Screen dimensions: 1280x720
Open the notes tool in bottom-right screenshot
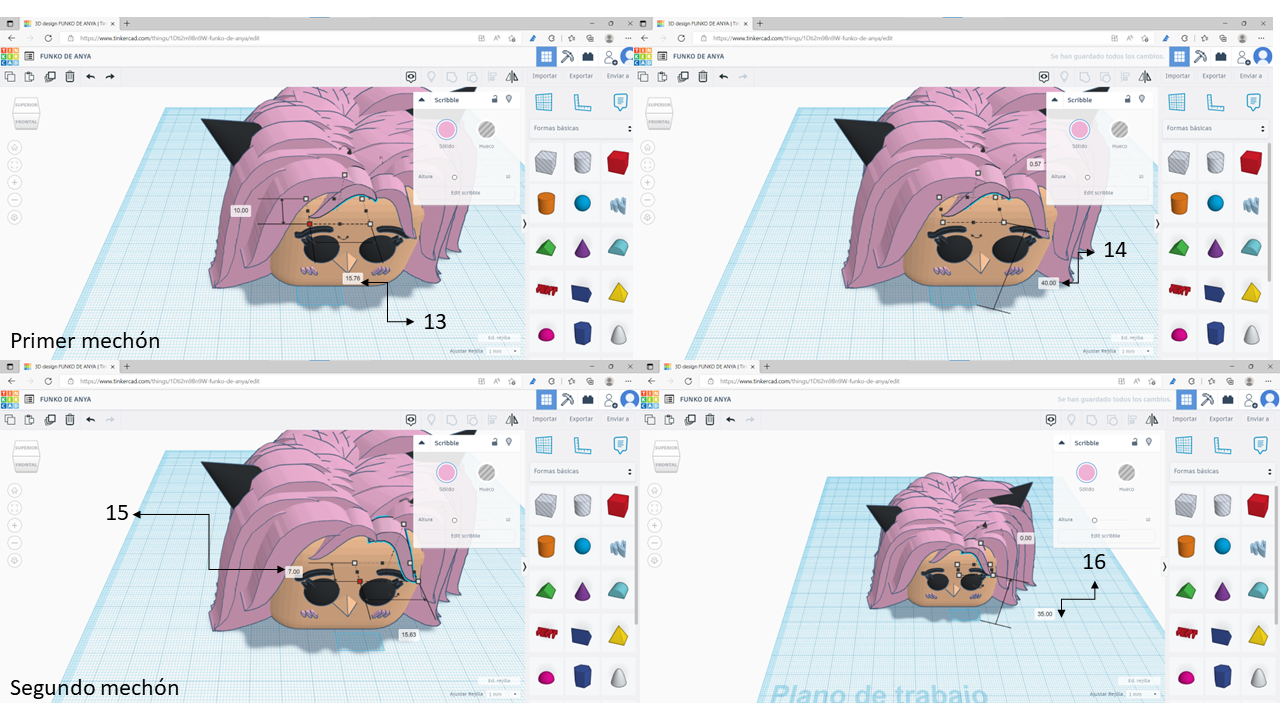pyautogui.click(x=1260, y=444)
